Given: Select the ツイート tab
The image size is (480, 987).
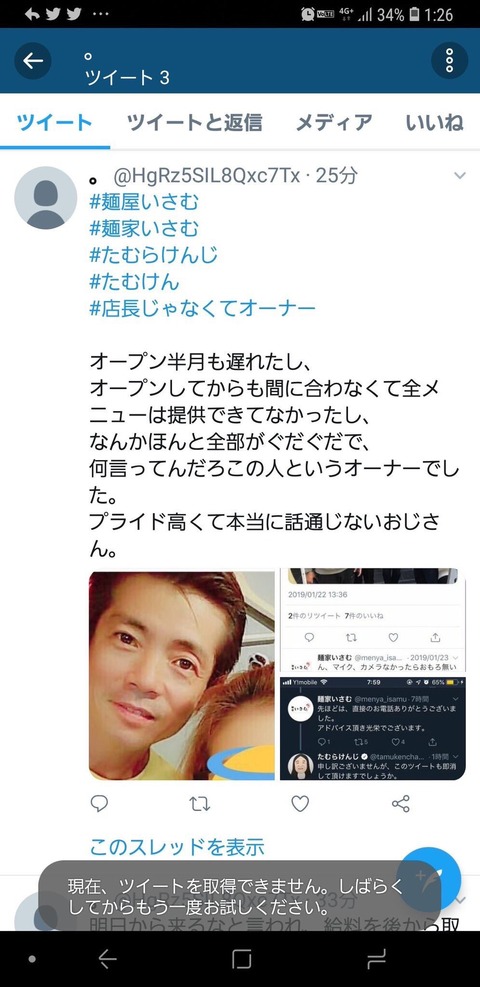Looking at the screenshot, I should click(x=55, y=122).
